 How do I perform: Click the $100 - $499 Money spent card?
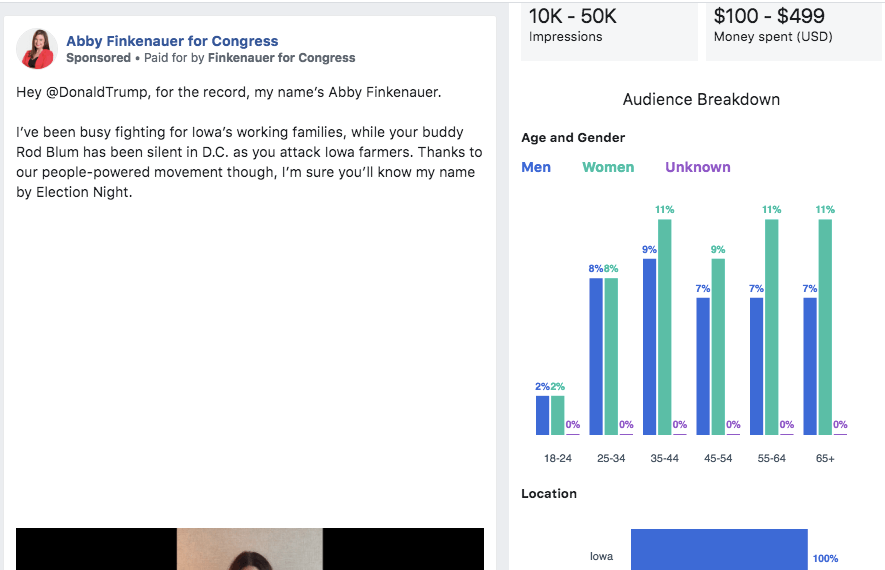point(793,28)
